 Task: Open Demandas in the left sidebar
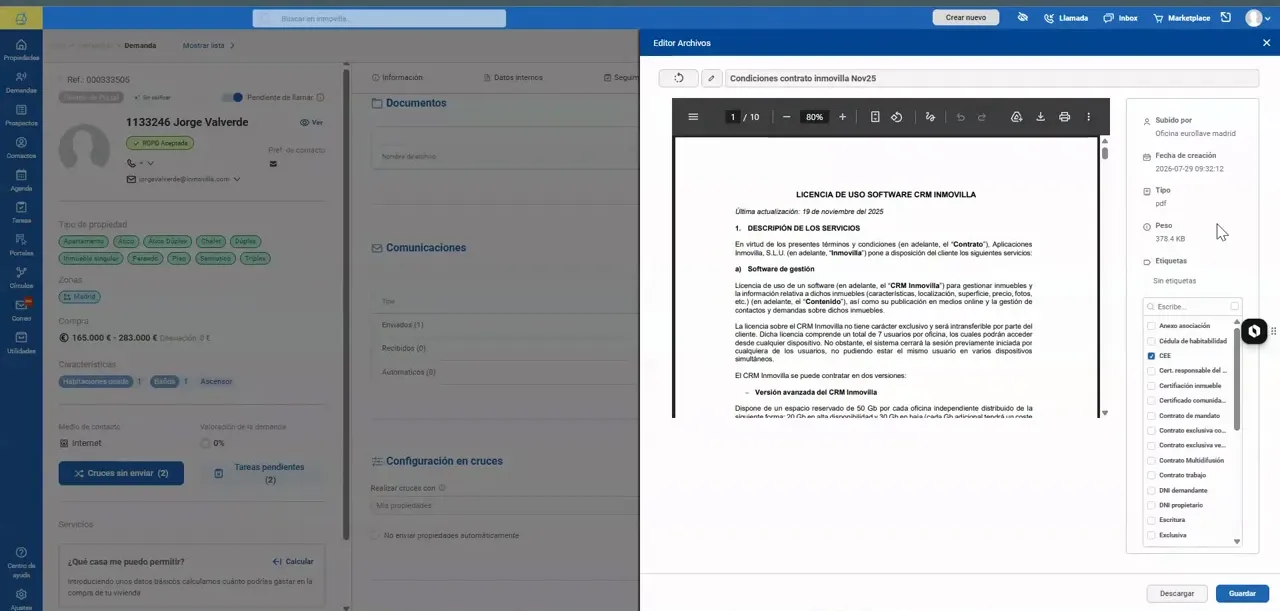[21, 83]
